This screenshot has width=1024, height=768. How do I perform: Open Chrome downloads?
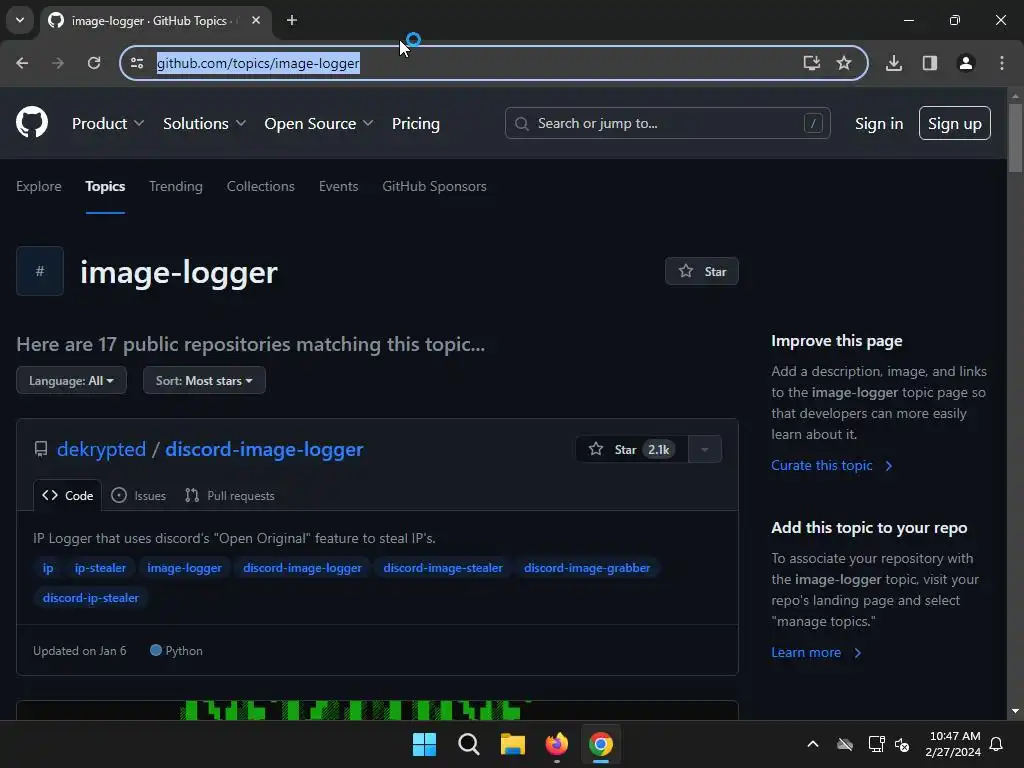(x=894, y=63)
